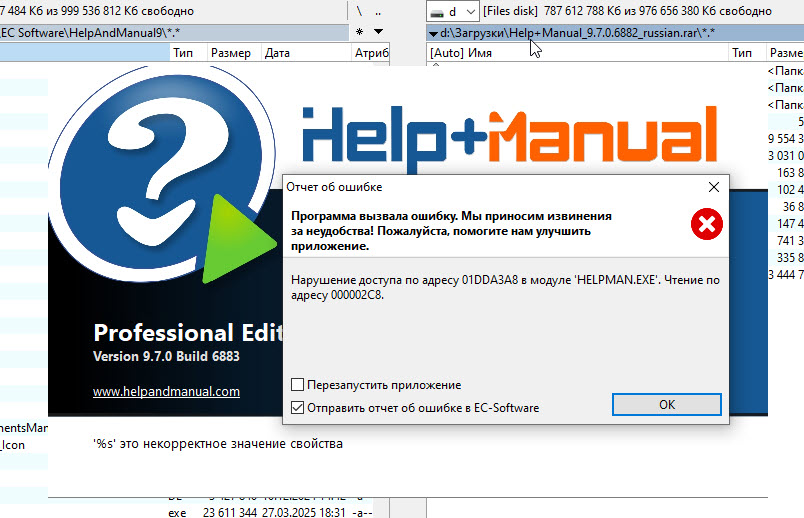Enable 'Перезапустить приложение' checkbox
Viewport: 804px width, 518px height.
[x=297, y=385]
